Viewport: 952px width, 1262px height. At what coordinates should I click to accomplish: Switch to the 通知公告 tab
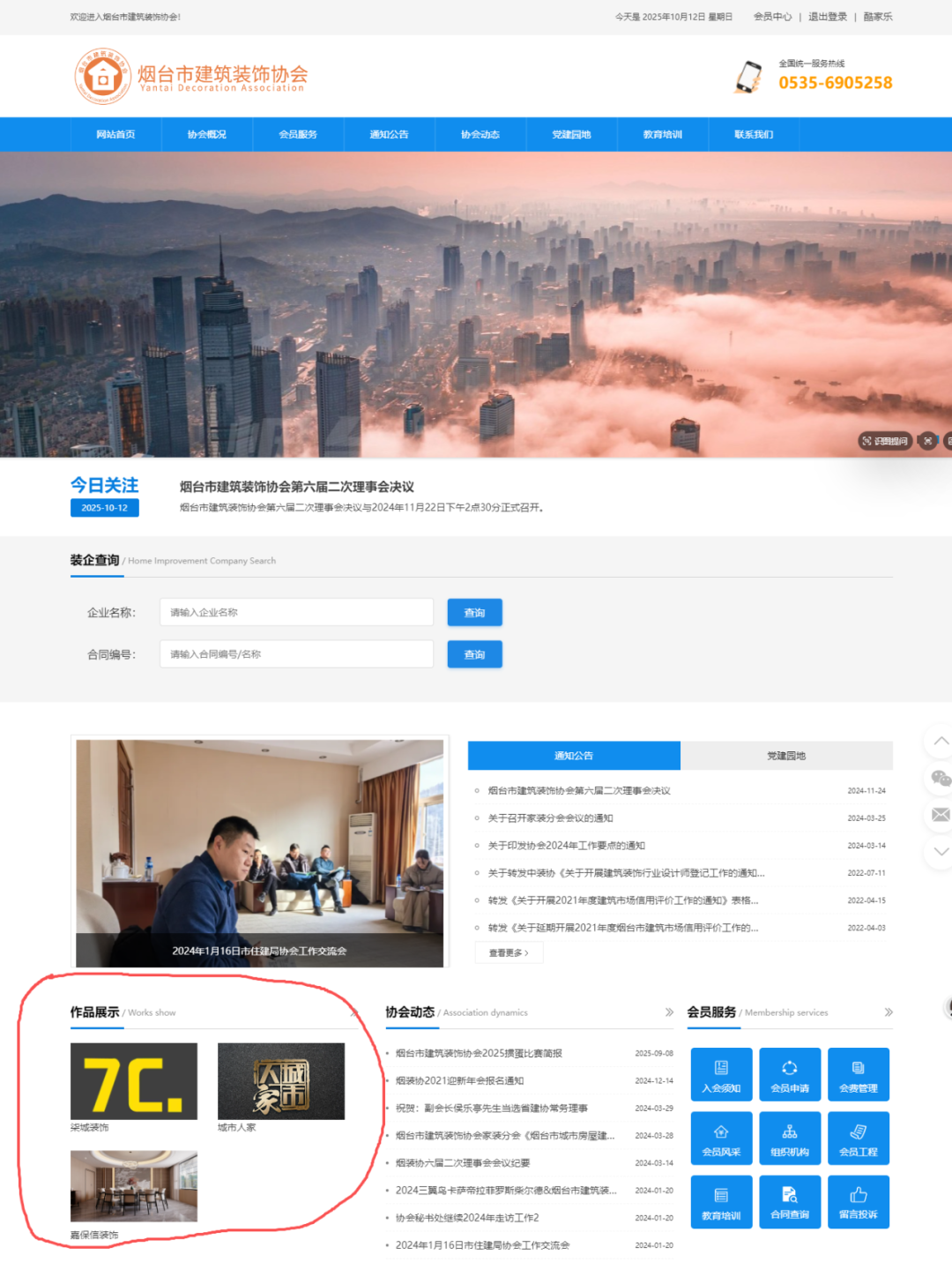573,756
